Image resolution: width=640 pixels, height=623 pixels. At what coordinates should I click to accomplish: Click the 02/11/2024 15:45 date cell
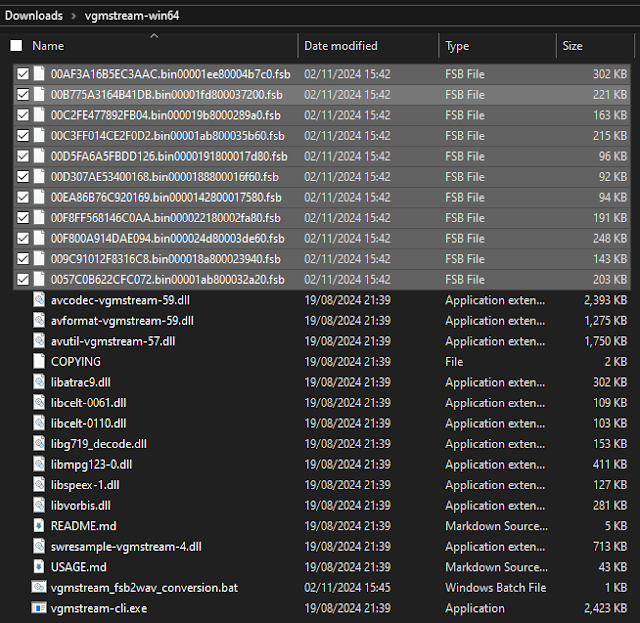click(x=347, y=587)
